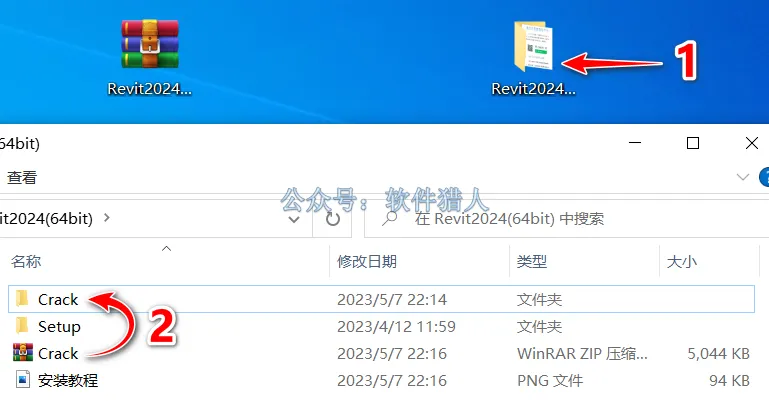The height and width of the screenshot is (401, 769).
Task: Select the size 94 KB
Action: point(729,380)
